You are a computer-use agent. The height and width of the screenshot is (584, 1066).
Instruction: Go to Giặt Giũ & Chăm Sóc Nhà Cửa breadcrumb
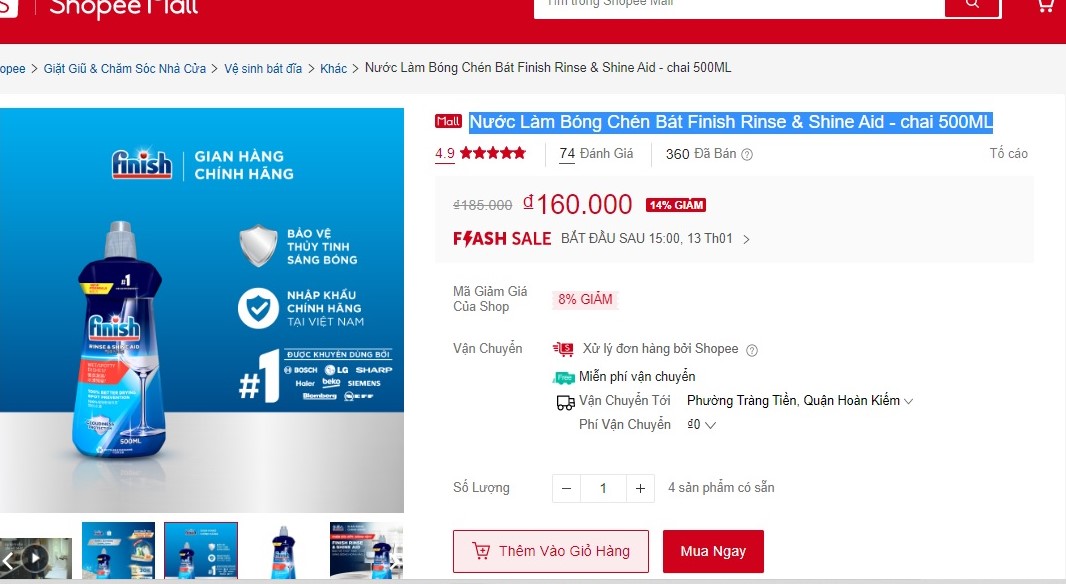(x=124, y=69)
